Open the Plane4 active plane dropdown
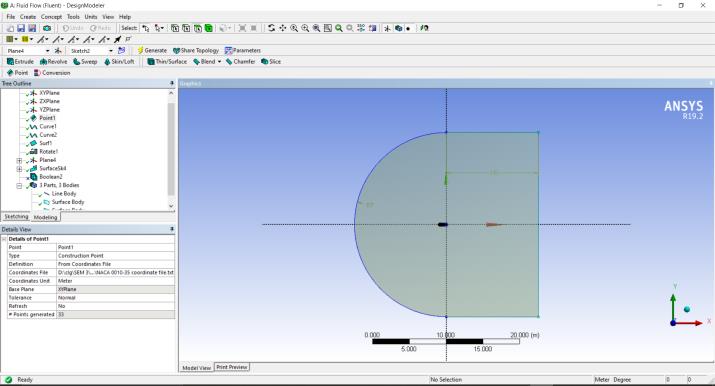Image resolution: width=715 pixels, height=386 pixels. click(47, 51)
